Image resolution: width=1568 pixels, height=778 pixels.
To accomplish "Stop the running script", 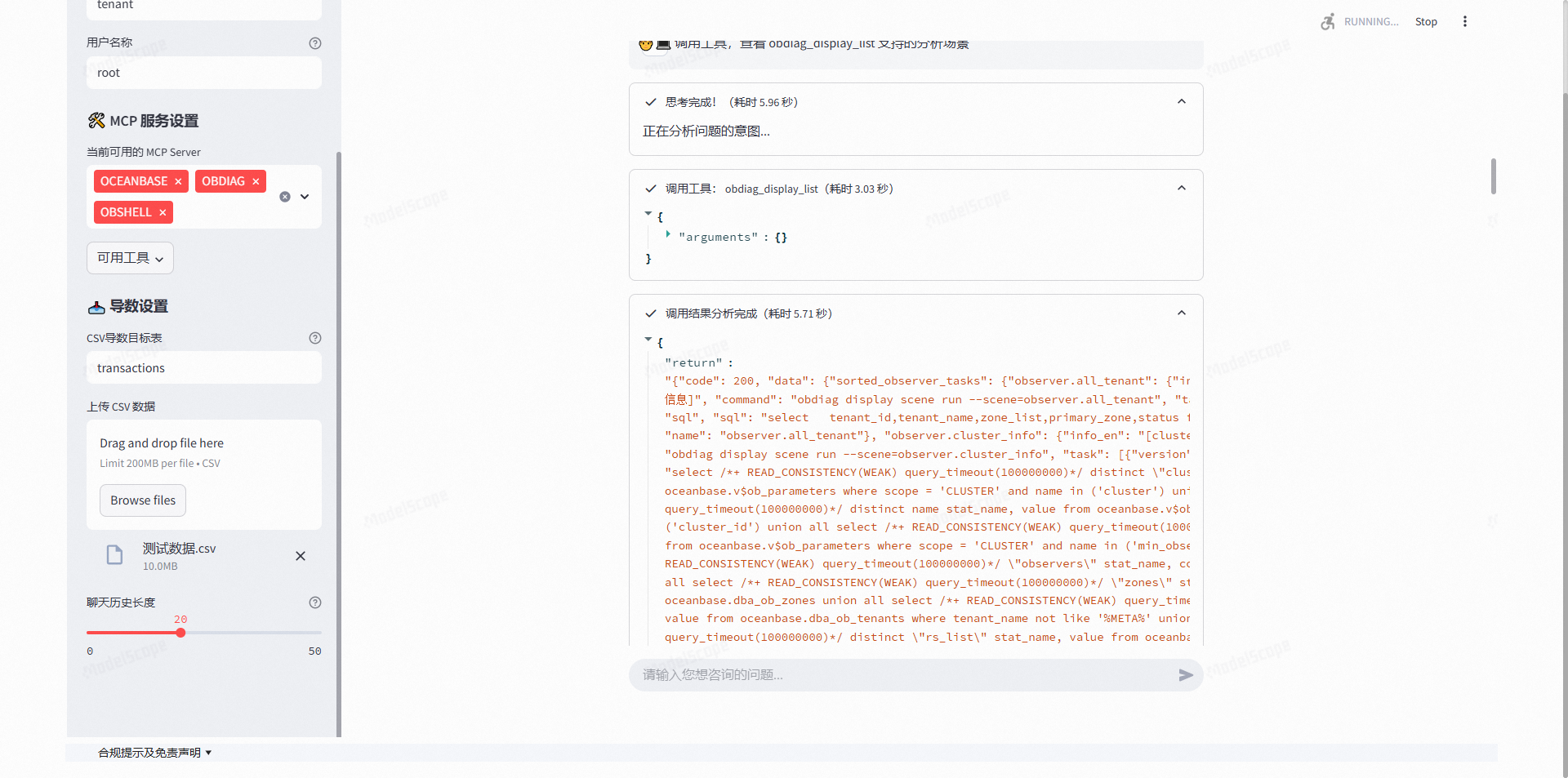I will (x=1426, y=22).
